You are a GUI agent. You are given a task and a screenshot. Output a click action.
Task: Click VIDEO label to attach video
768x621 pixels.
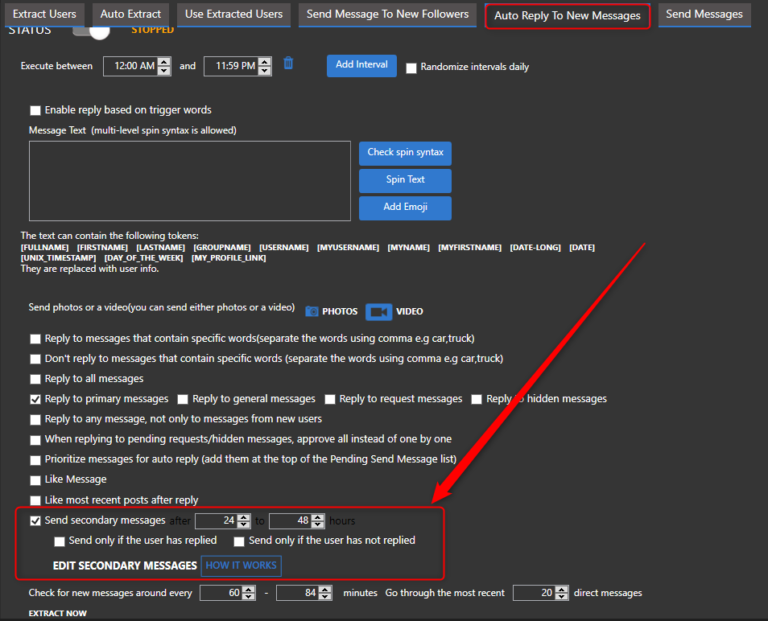click(409, 311)
